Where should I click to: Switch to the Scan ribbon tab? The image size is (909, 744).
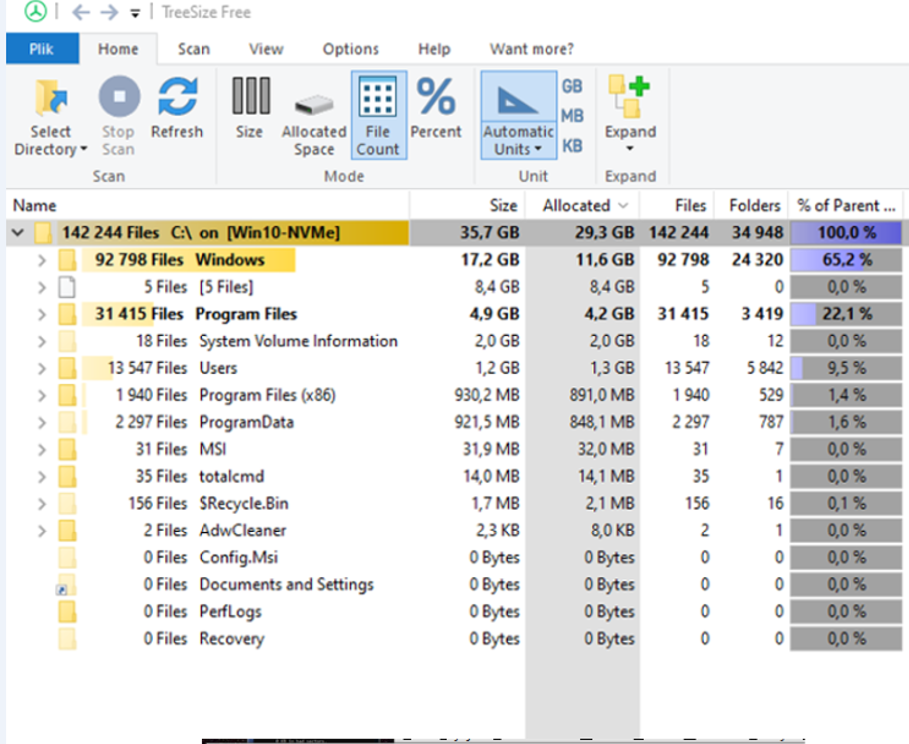[194, 49]
